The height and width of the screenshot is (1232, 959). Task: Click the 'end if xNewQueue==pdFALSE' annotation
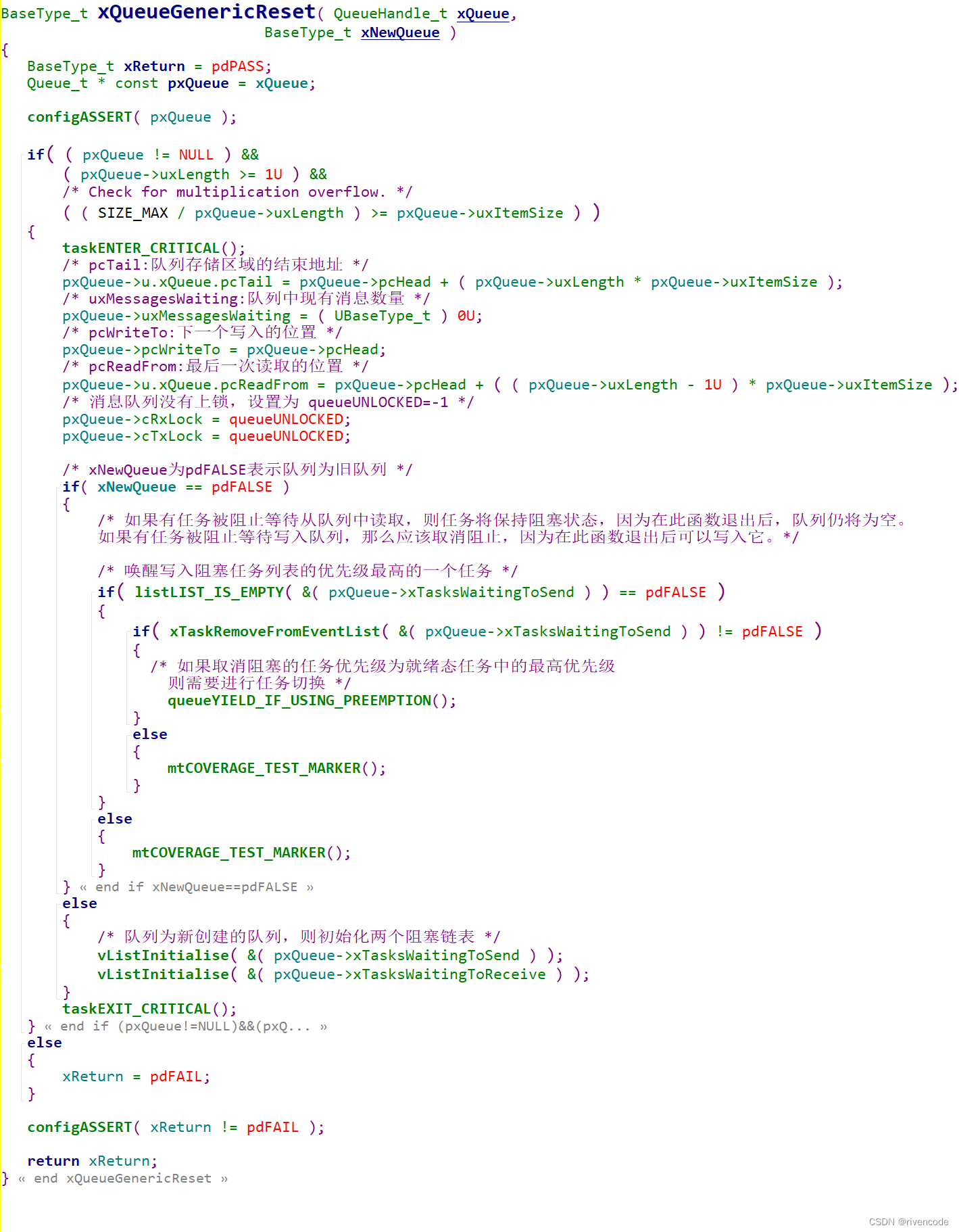coord(196,886)
